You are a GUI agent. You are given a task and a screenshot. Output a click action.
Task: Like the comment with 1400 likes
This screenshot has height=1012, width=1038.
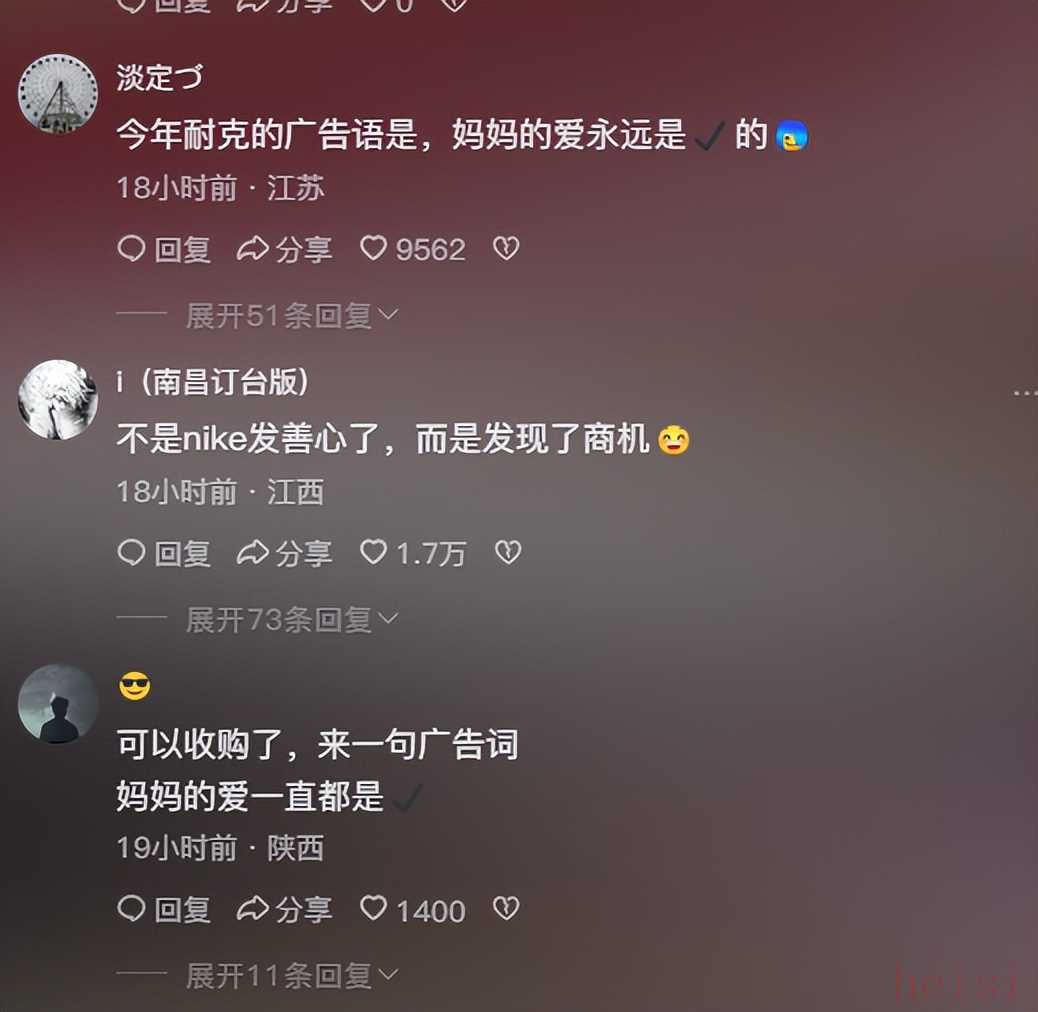[412, 910]
